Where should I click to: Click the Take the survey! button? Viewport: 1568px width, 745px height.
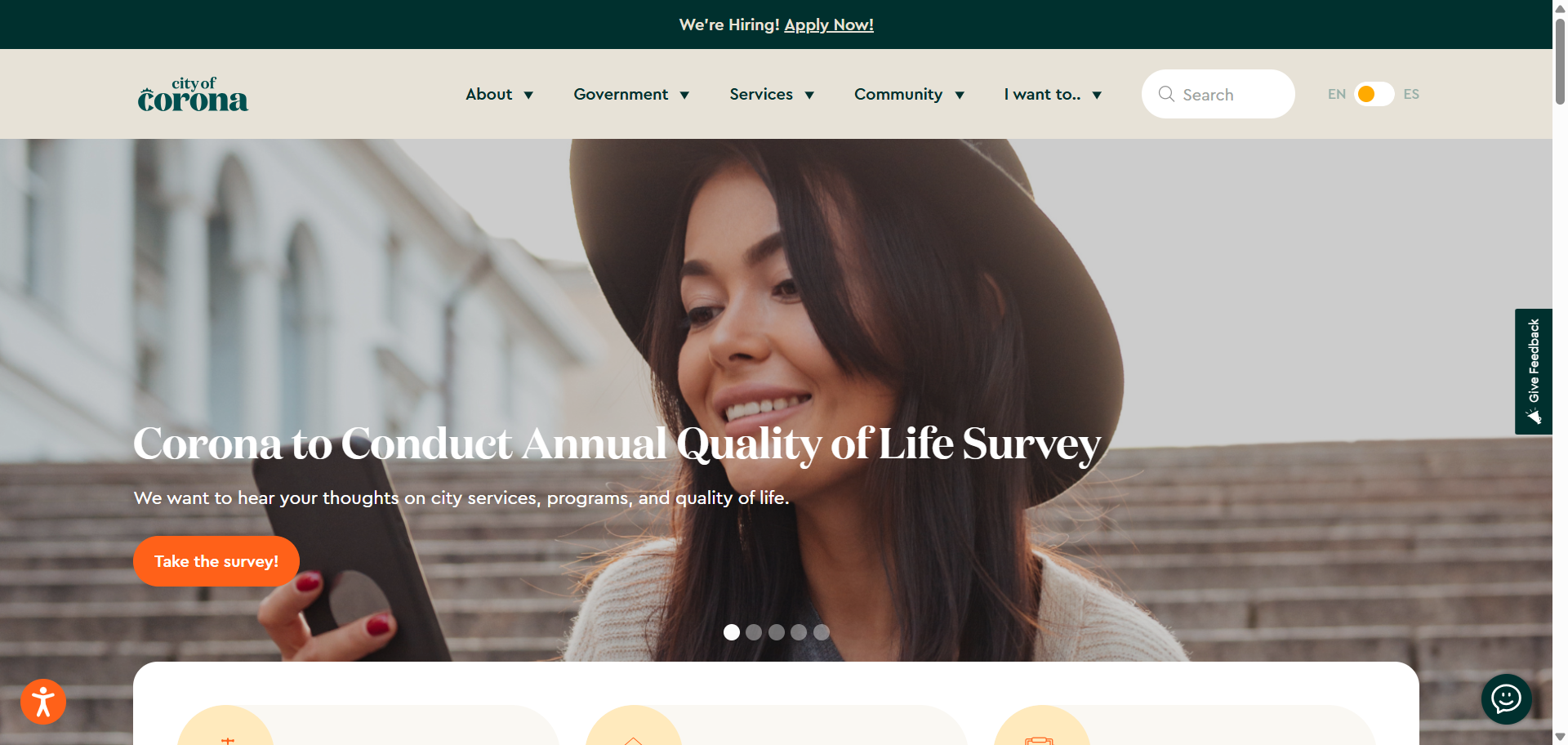[216, 561]
